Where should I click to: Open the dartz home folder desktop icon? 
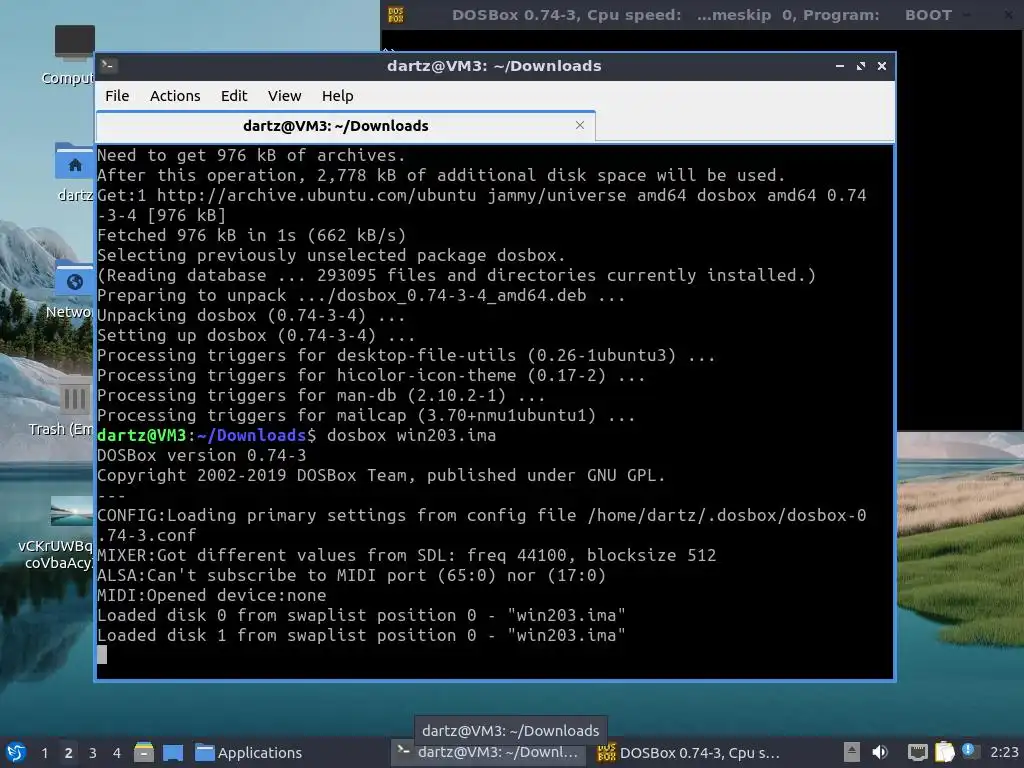coord(73,171)
